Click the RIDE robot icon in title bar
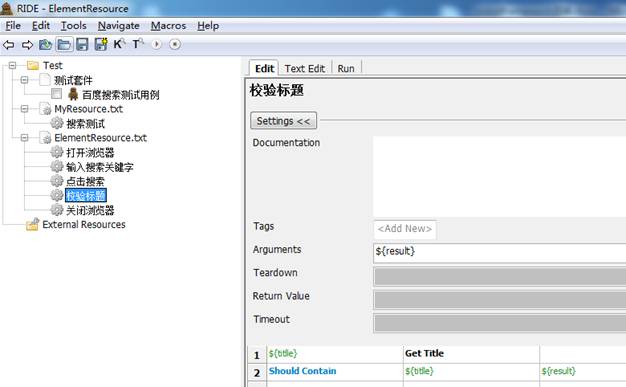The width and height of the screenshot is (626, 387). (x=7, y=8)
